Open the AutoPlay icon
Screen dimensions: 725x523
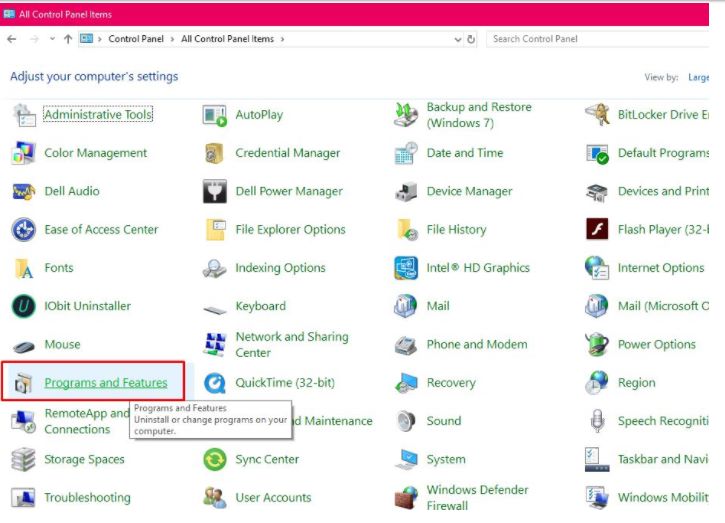pyautogui.click(x=215, y=115)
